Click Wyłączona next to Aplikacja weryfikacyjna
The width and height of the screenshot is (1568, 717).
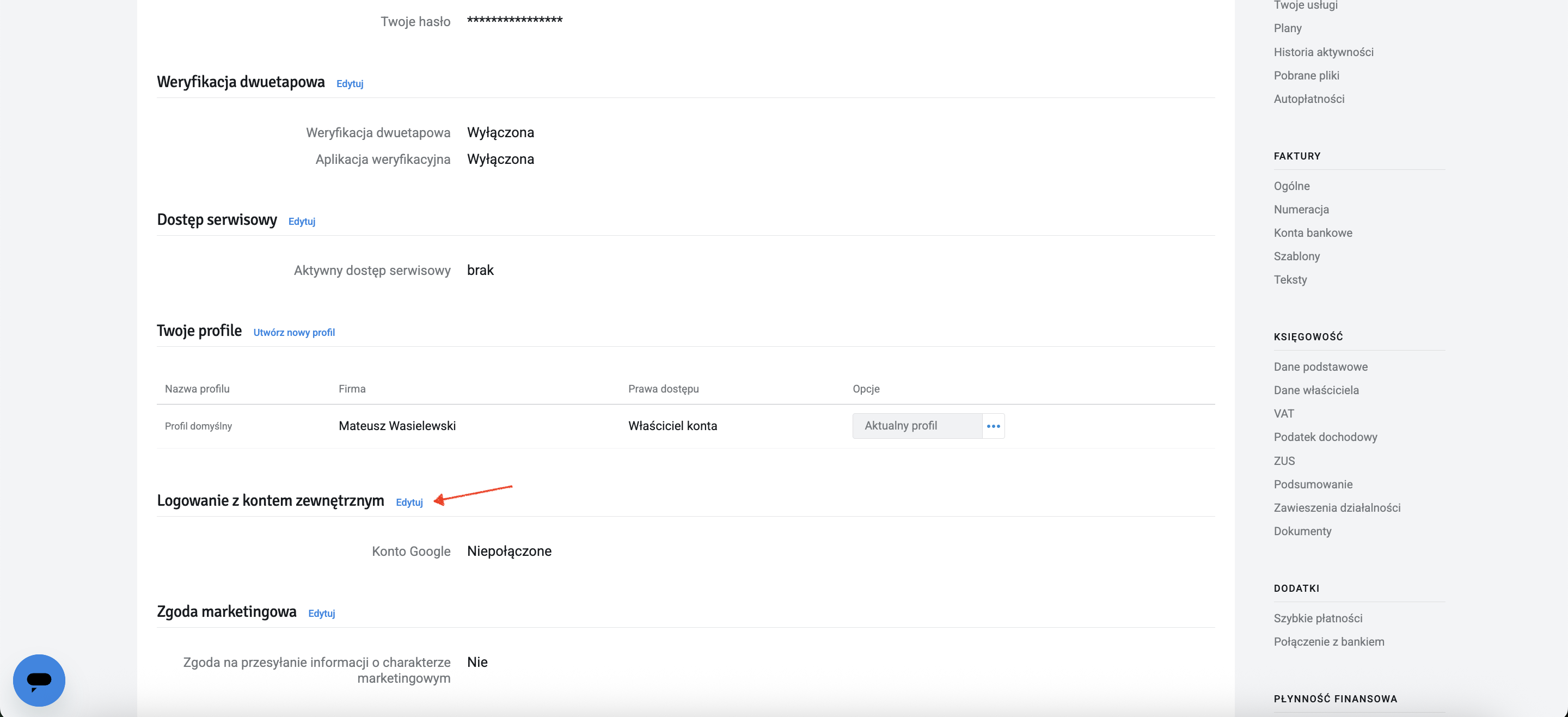coord(500,160)
